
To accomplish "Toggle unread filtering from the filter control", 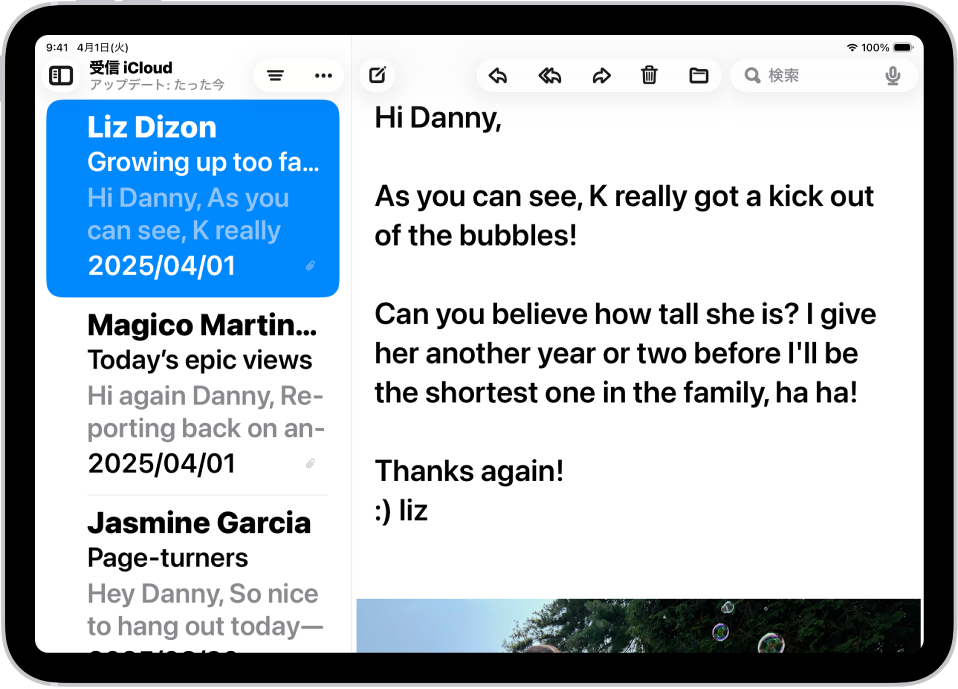I will (274, 74).
